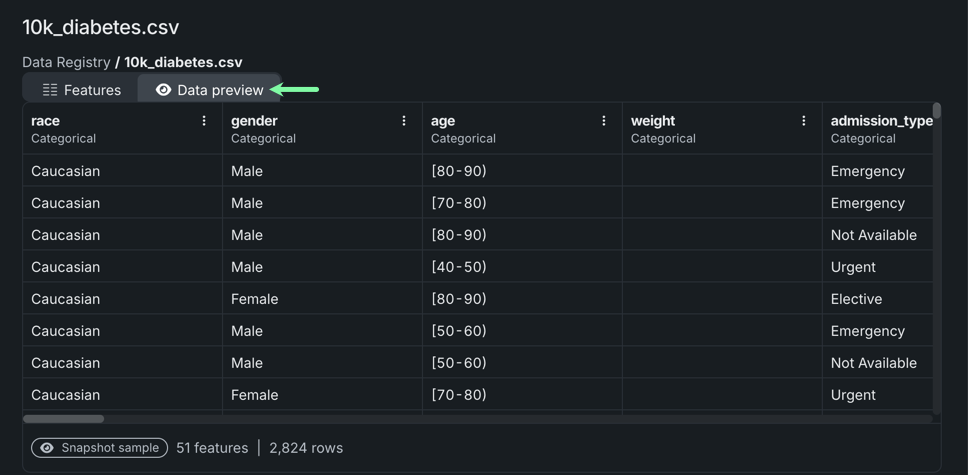Toggle the Snapshot sample badge
The image size is (968, 475).
(x=99, y=448)
